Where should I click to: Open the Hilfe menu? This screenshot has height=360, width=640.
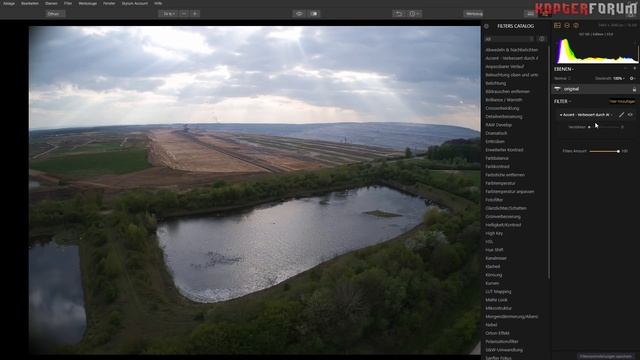pyautogui.click(x=158, y=3)
